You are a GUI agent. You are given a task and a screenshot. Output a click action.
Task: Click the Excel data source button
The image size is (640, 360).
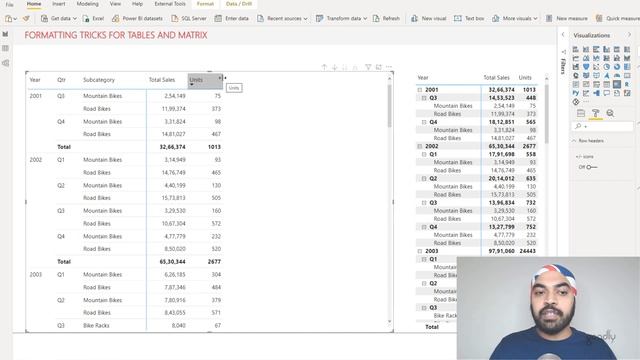(x=93, y=18)
